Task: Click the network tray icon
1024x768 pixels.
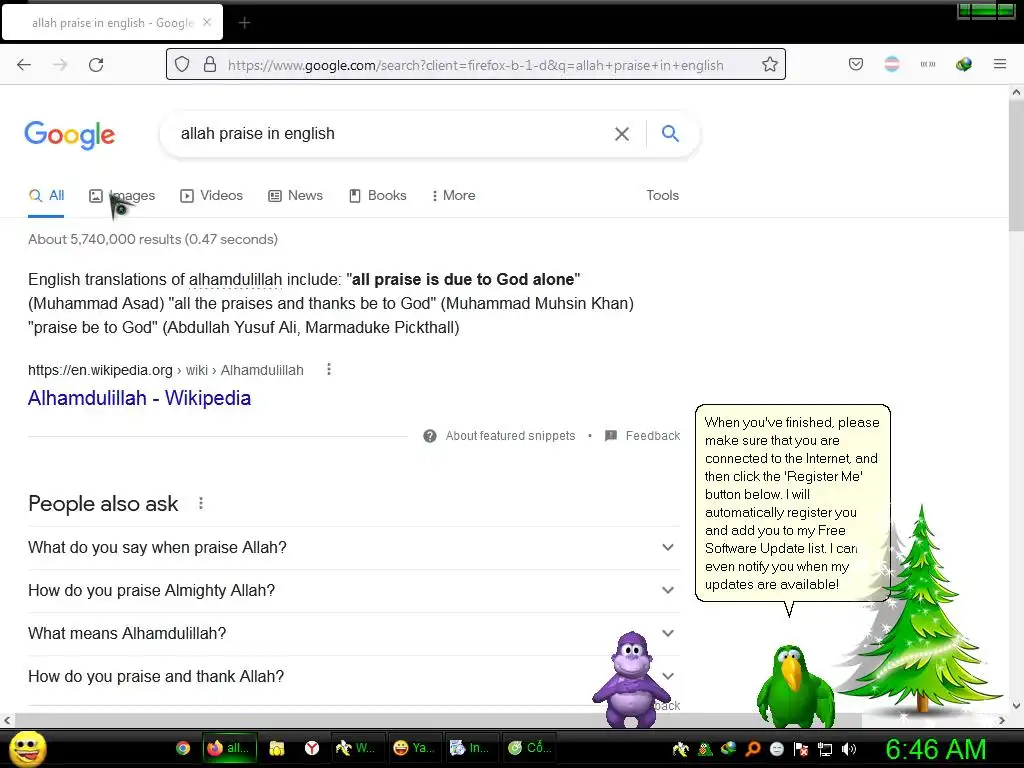Action: pyautogui.click(x=825, y=749)
